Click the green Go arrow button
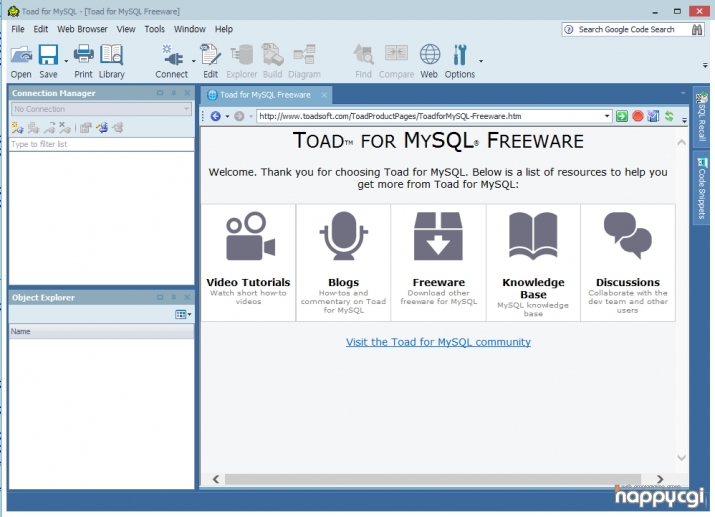This screenshot has width=715, height=517. (x=622, y=116)
